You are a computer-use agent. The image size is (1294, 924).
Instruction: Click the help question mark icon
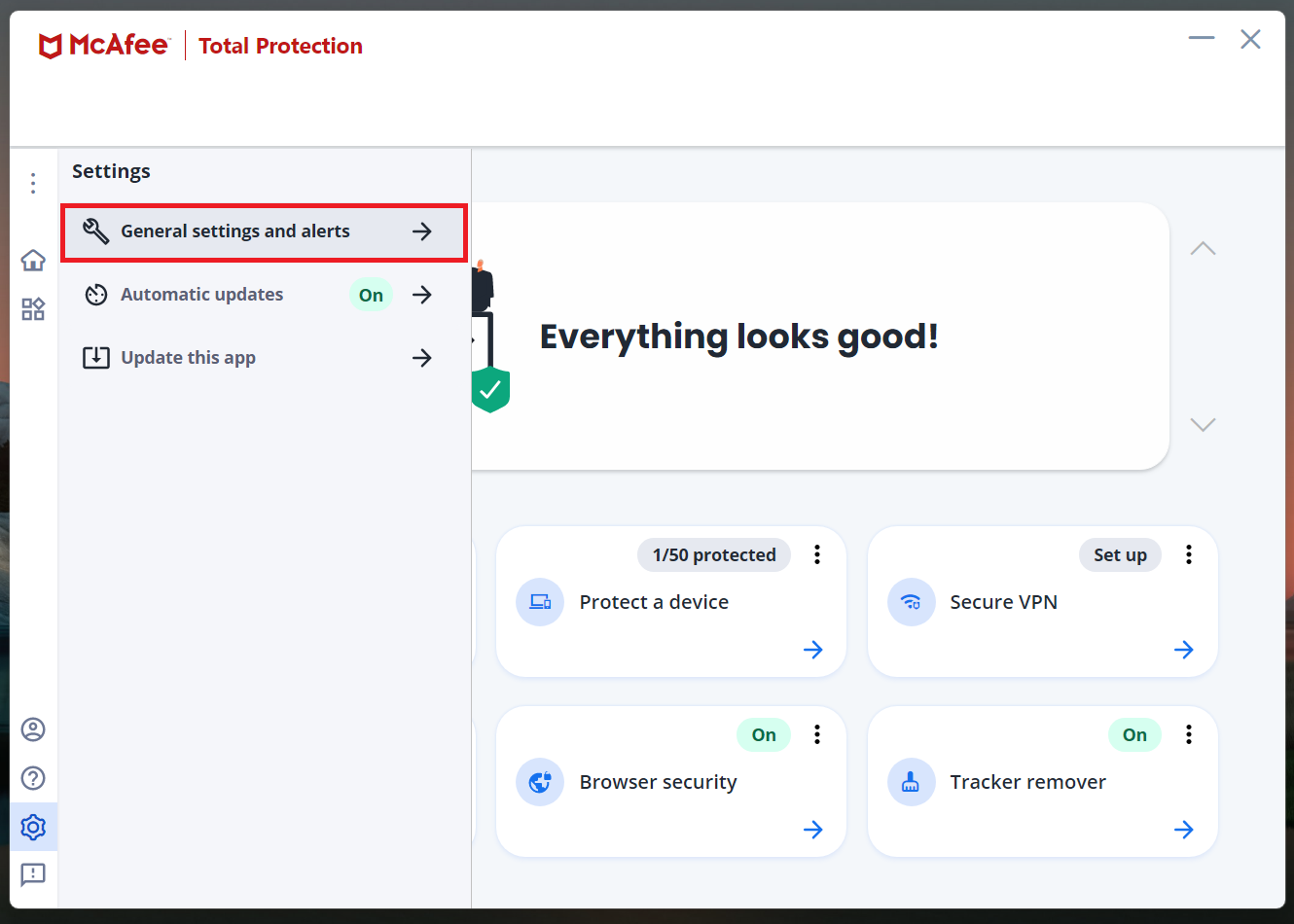33,778
